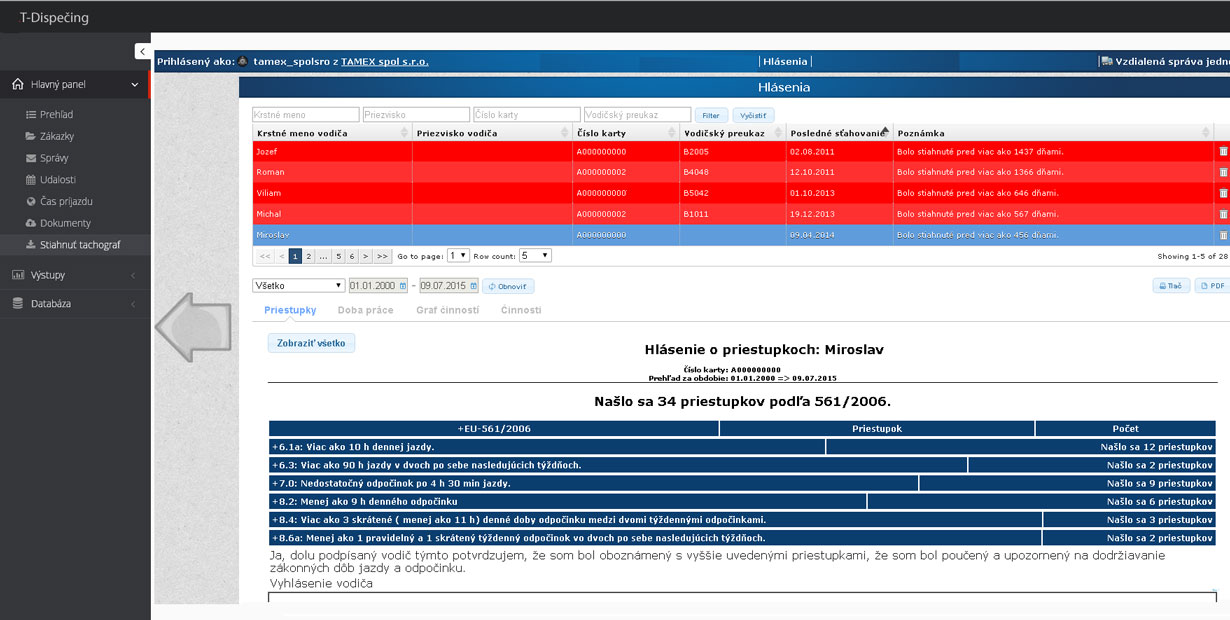1230x620 pixels.
Task: Open the Go to page dropdown
Action: click(x=457, y=256)
